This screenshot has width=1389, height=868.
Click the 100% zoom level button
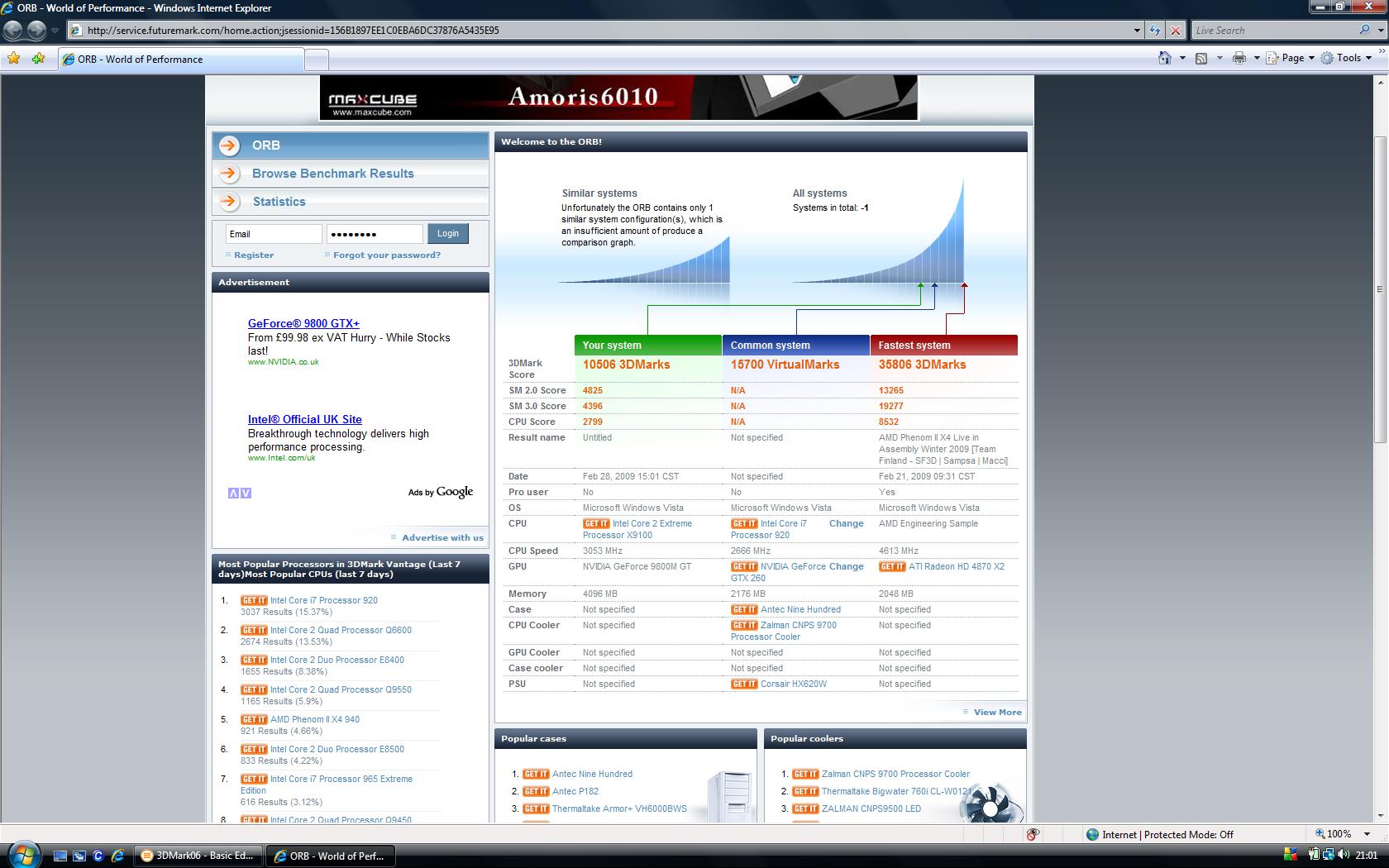(1333, 834)
